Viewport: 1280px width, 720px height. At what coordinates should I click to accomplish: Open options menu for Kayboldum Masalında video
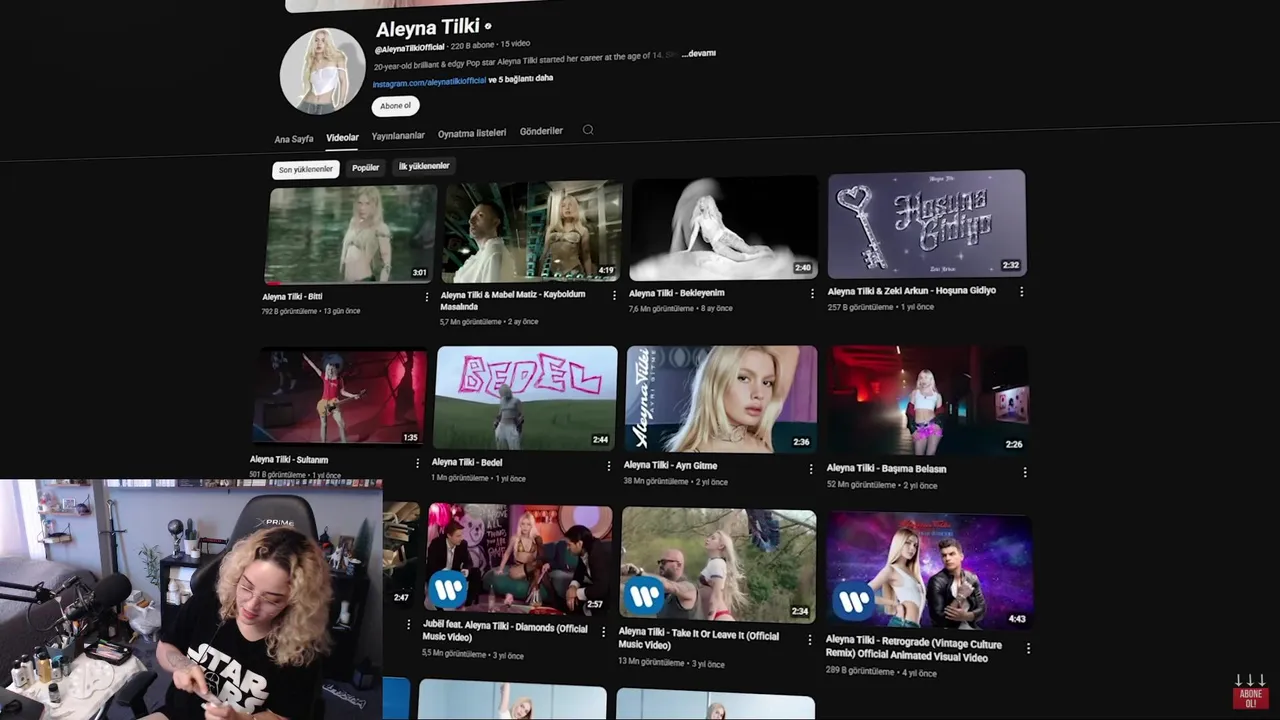point(614,296)
